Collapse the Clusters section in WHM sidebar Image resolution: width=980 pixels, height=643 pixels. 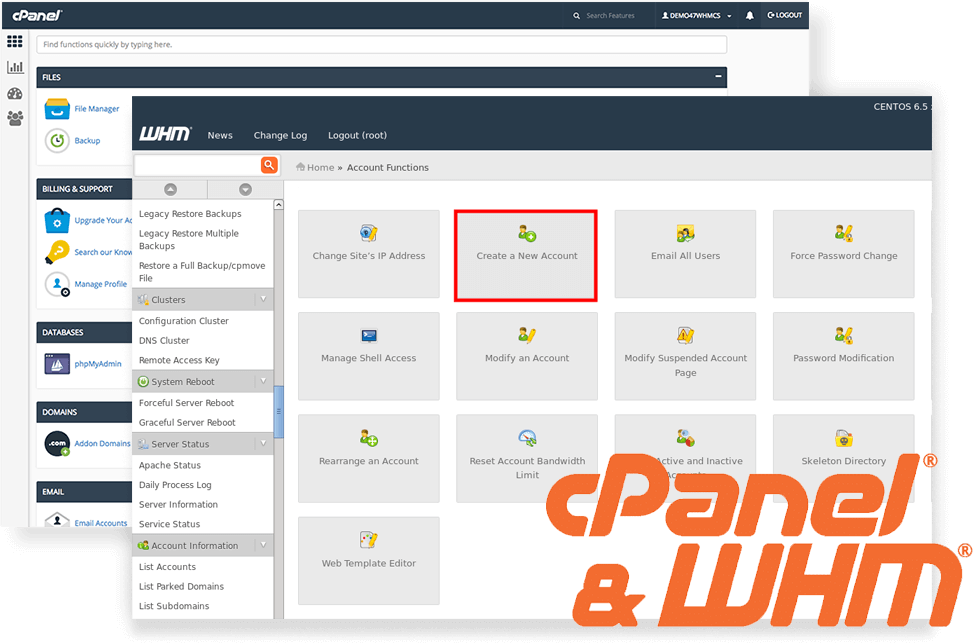[x=264, y=299]
